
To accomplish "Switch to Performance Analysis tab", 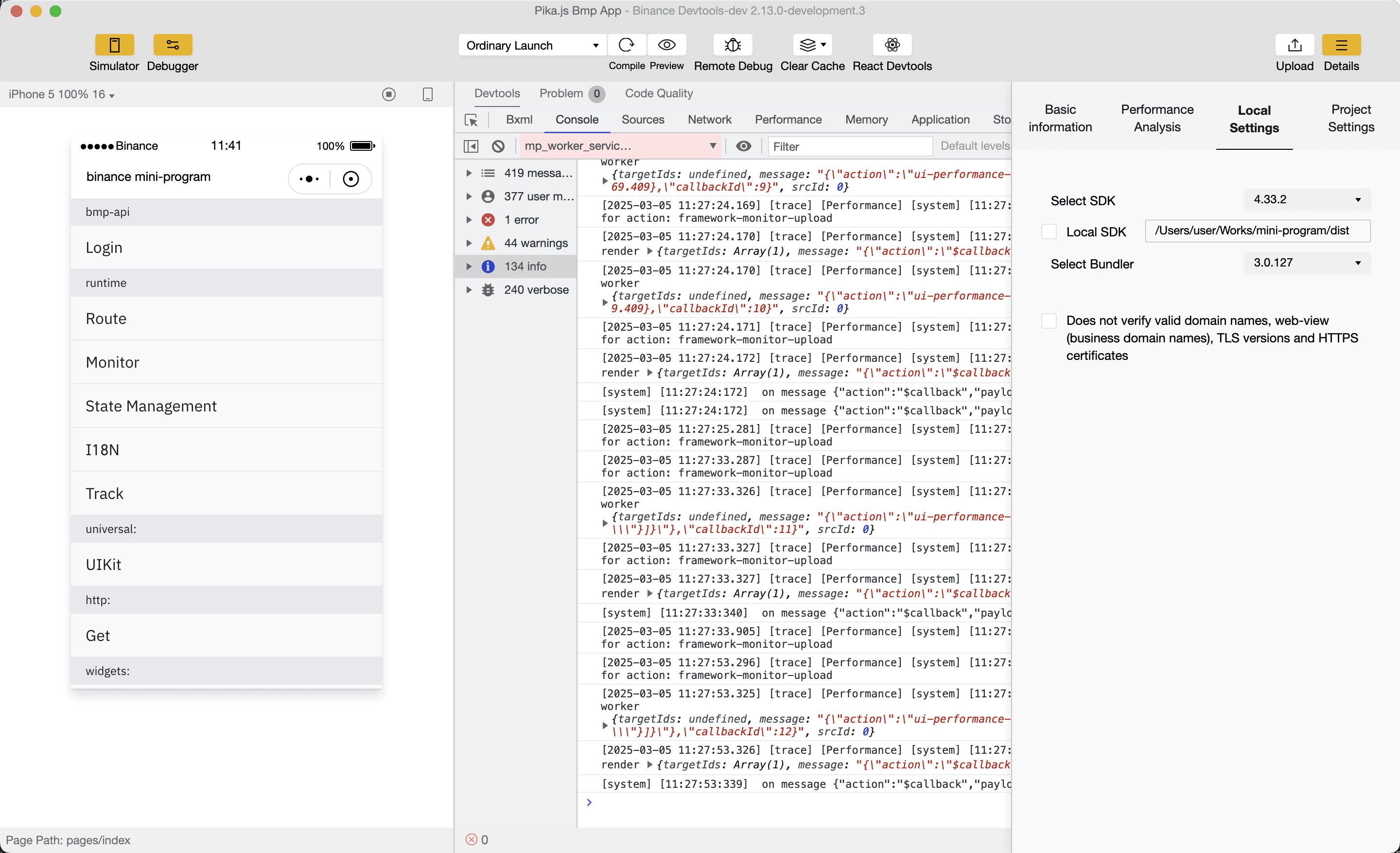I will click(x=1157, y=118).
